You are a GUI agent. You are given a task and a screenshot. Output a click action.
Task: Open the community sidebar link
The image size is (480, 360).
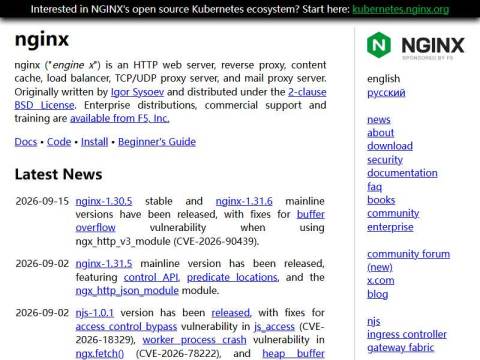393,213
